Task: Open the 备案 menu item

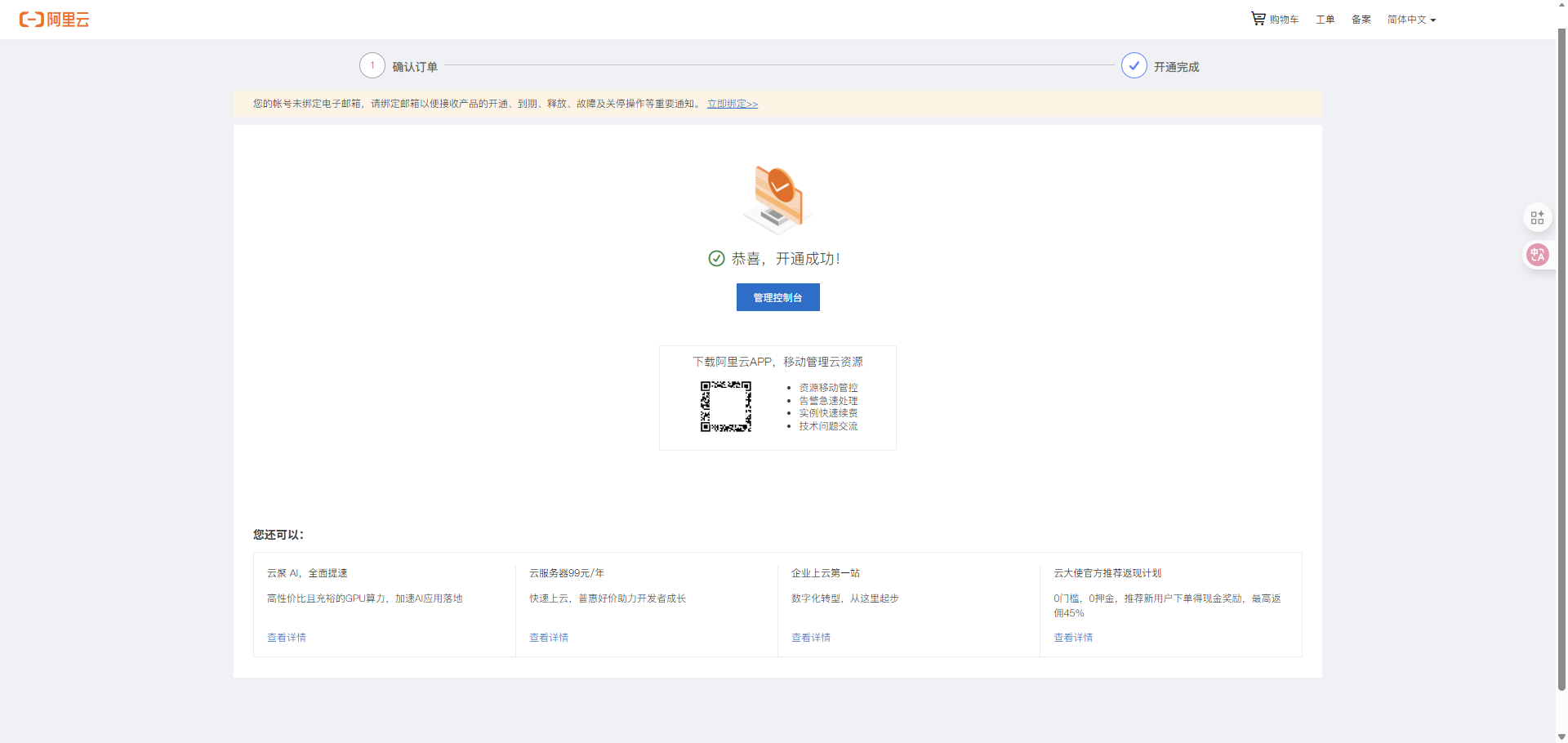Action: (1361, 20)
